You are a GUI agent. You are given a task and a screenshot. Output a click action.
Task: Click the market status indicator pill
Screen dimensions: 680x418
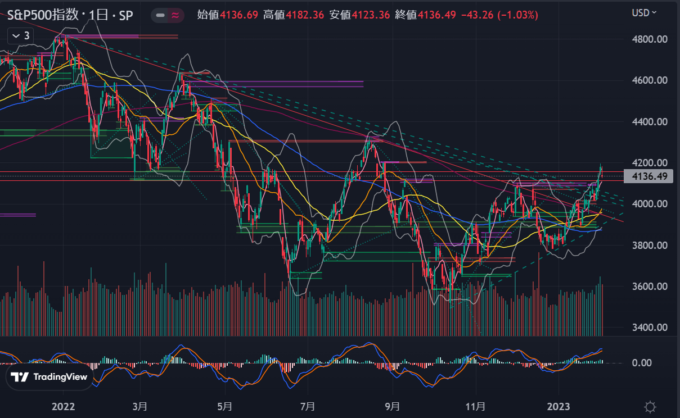(167, 15)
